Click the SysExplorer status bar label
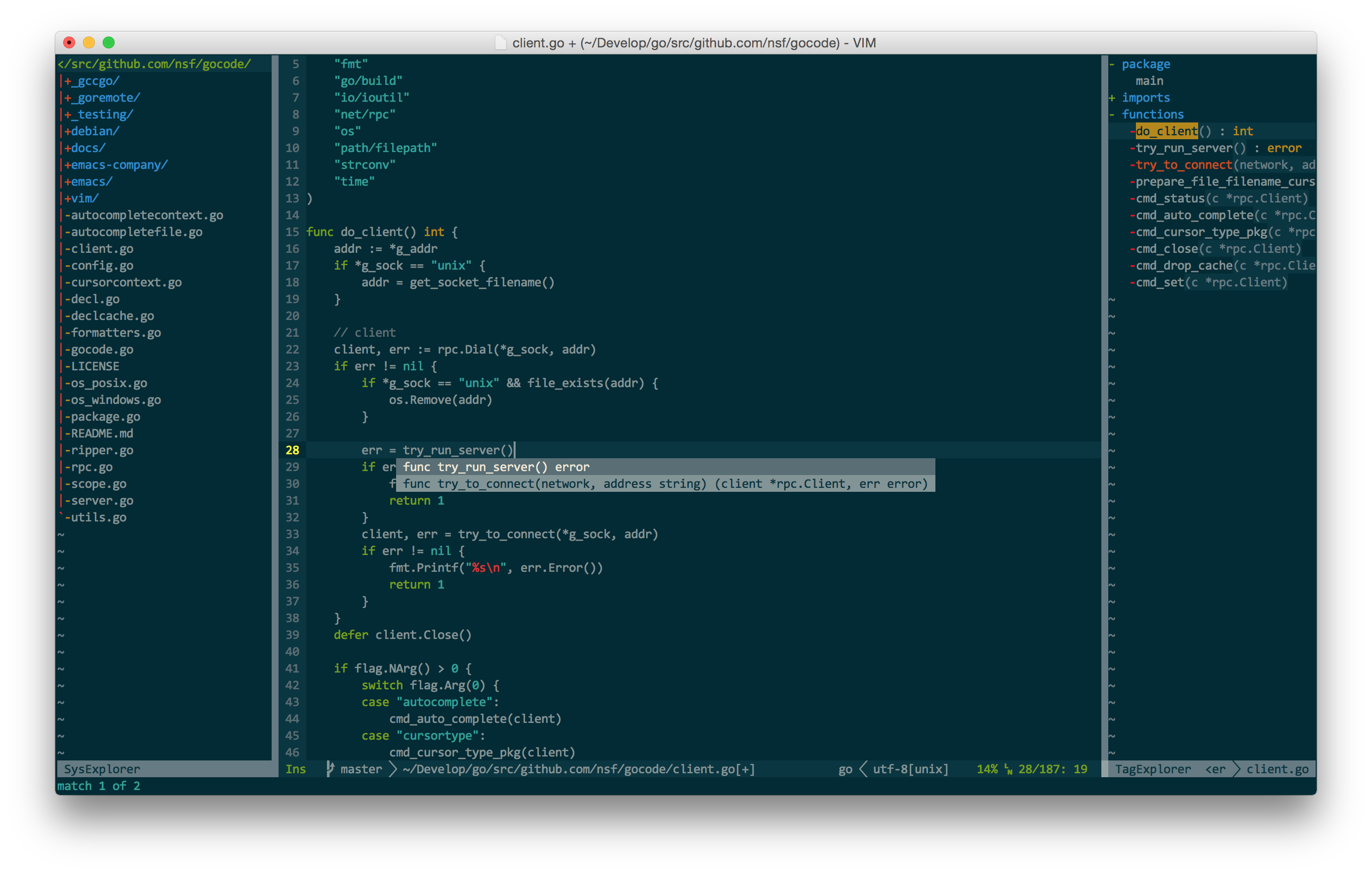Image resolution: width=1372 pixels, height=874 pixels. point(101,769)
